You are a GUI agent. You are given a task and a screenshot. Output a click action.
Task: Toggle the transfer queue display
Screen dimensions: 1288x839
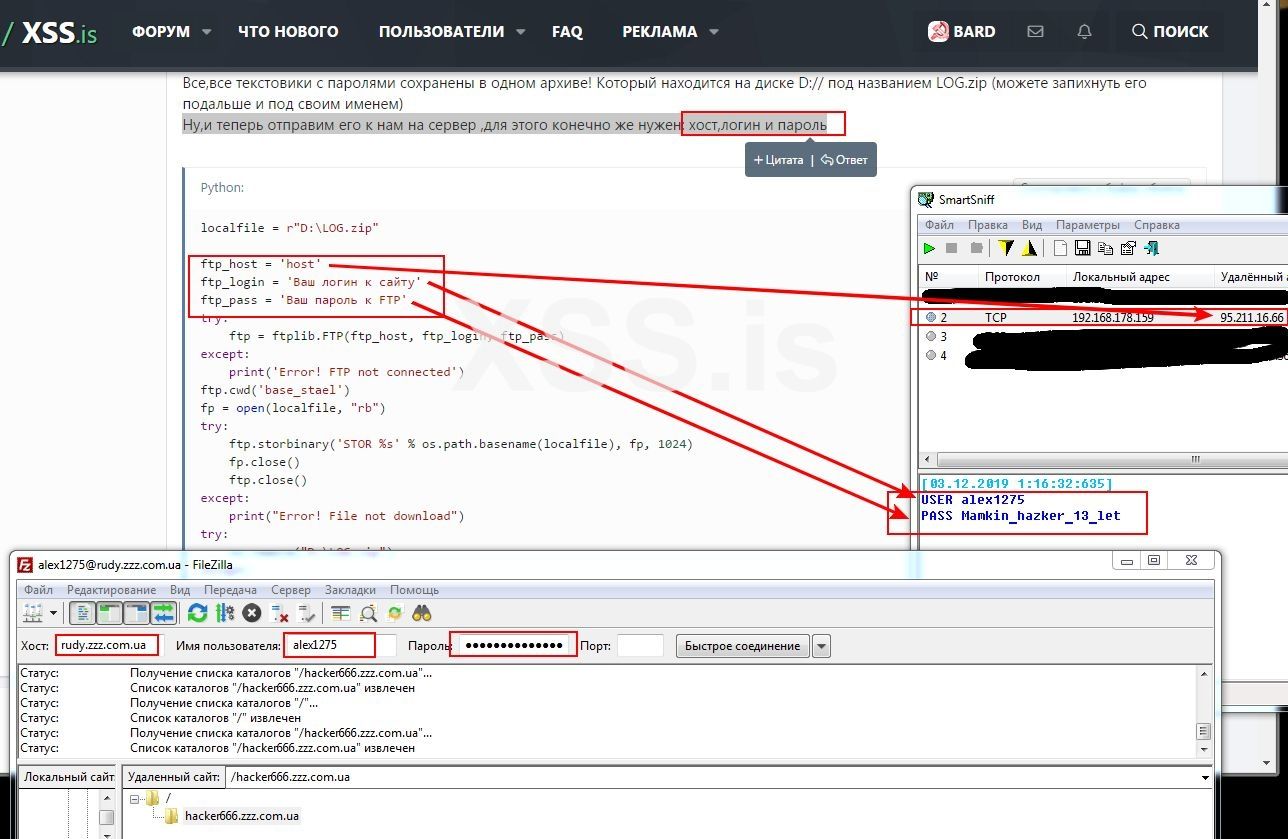point(163,613)
